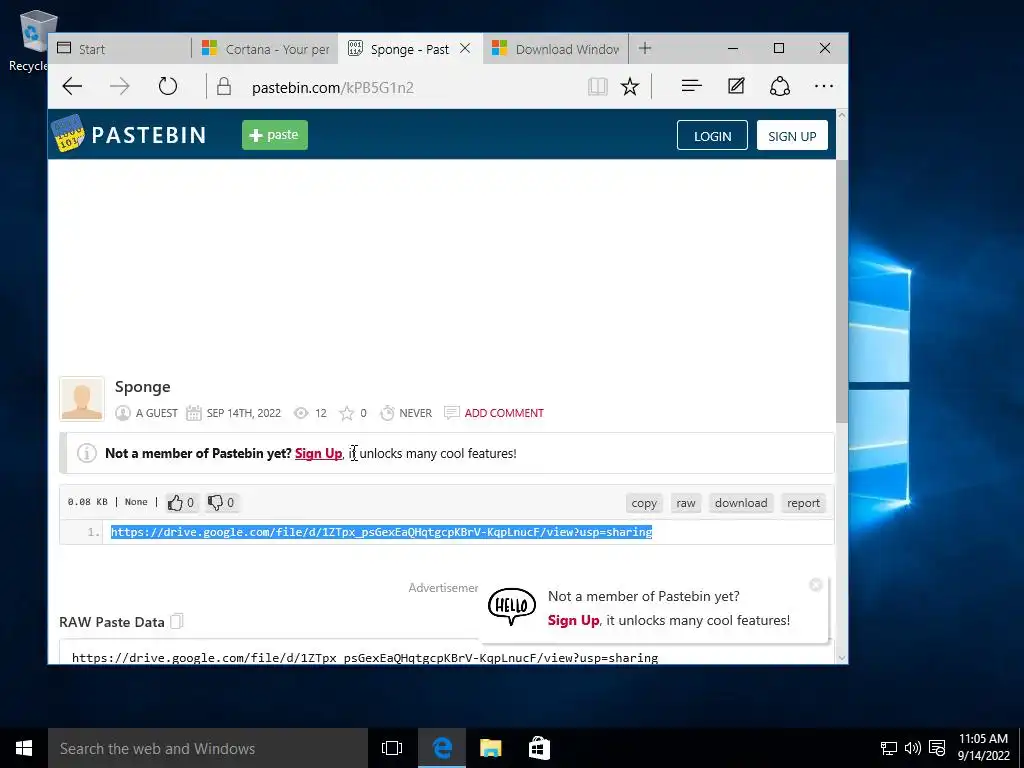The width and height of the screenshot is (1024, 768).
Task: Click the NEVER expiration label
Action: (x=415, y=413)
